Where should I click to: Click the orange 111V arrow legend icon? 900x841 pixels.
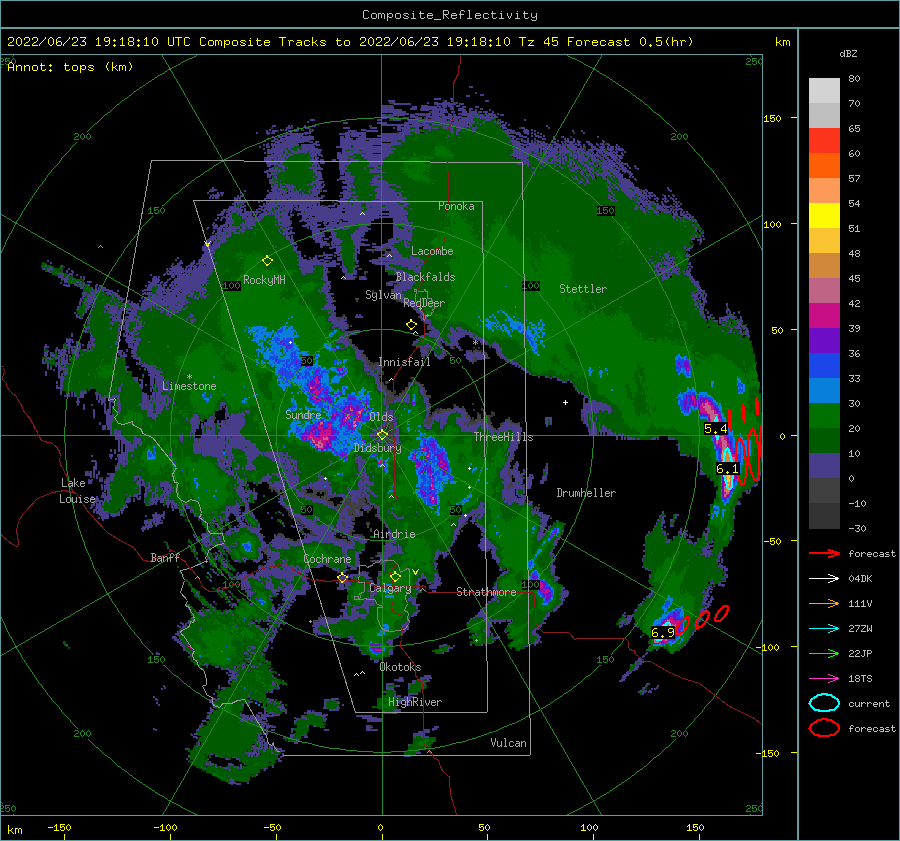(824, 603)
